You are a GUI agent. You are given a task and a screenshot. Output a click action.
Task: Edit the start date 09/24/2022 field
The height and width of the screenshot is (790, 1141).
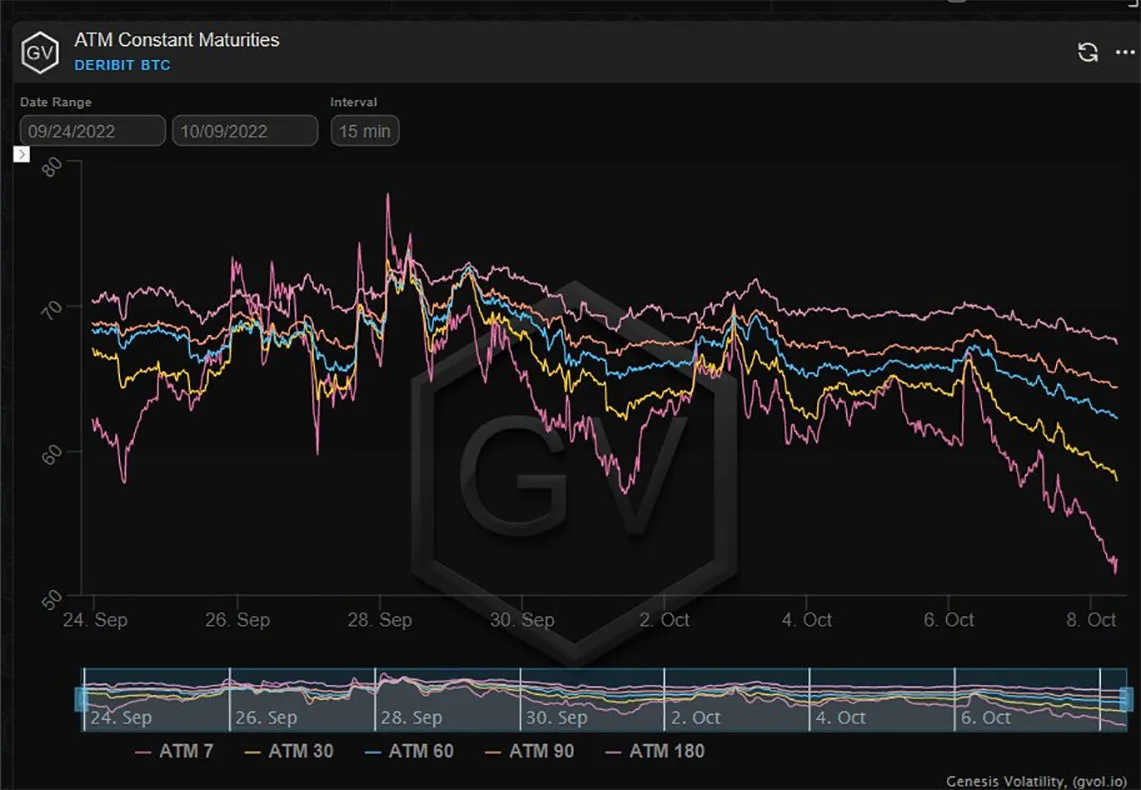pyautogui.click(x=92, y=131)
